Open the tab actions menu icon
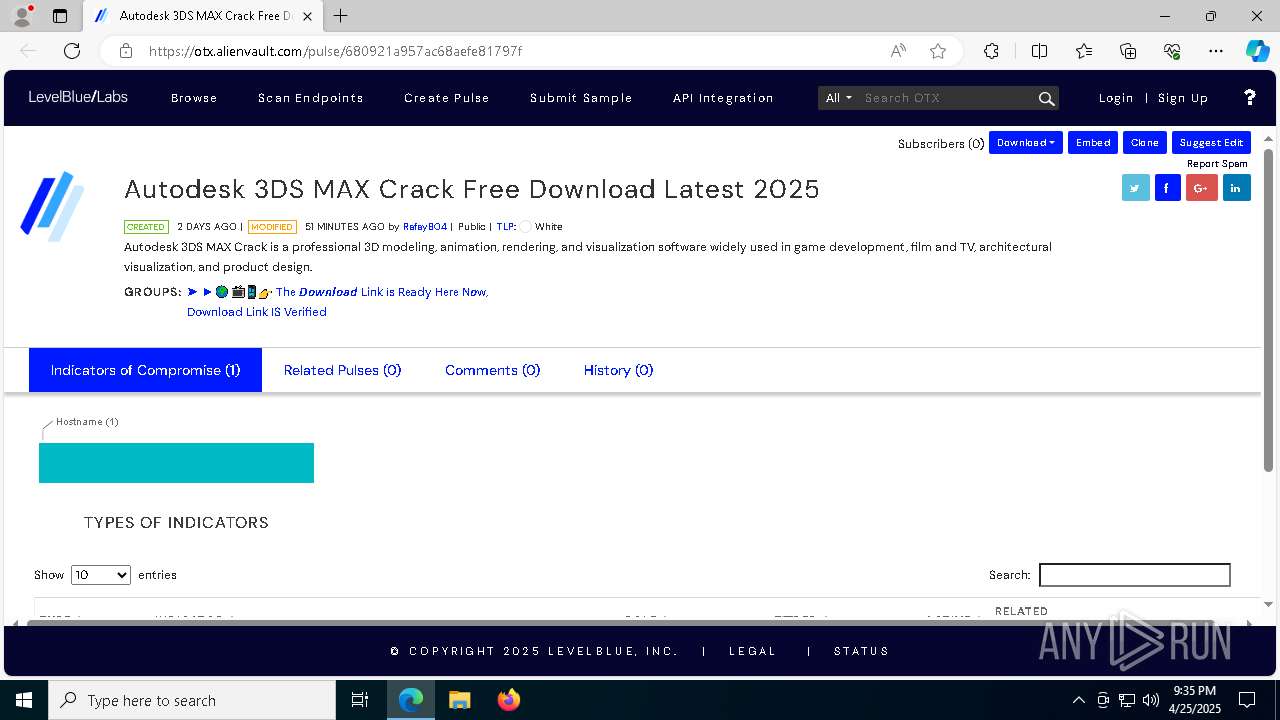The width and height of the screenshot is (1280, 720). tap(60, 16)
